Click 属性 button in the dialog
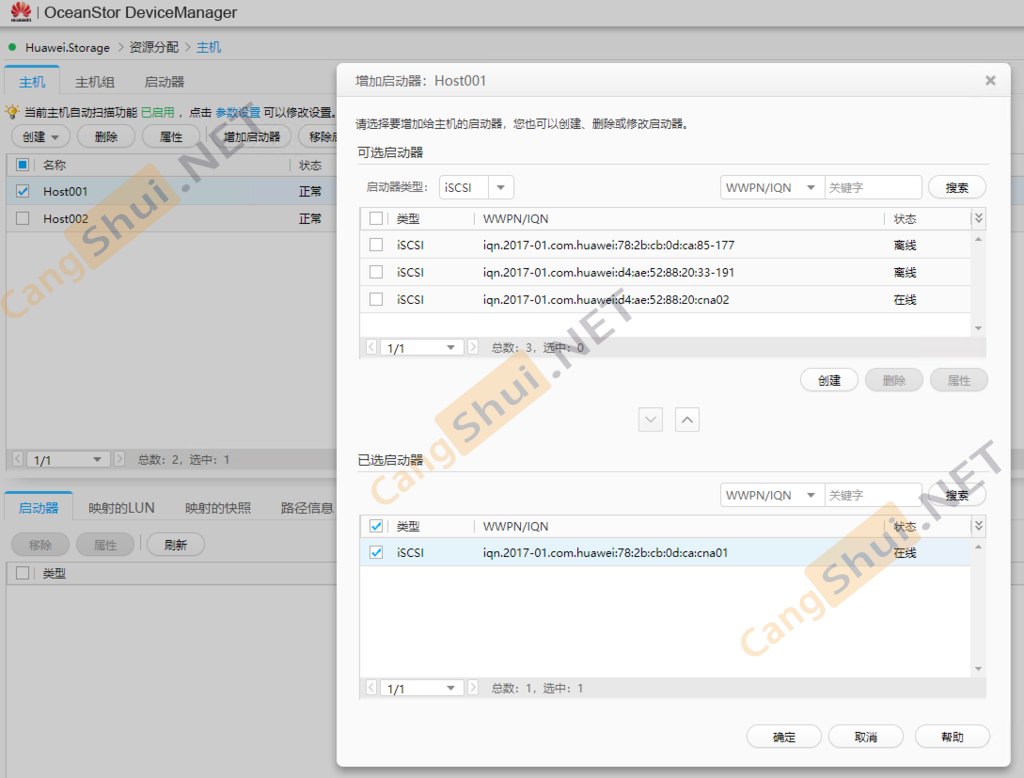The height and width of the screenshot is (778, 1024). [959, 380]
